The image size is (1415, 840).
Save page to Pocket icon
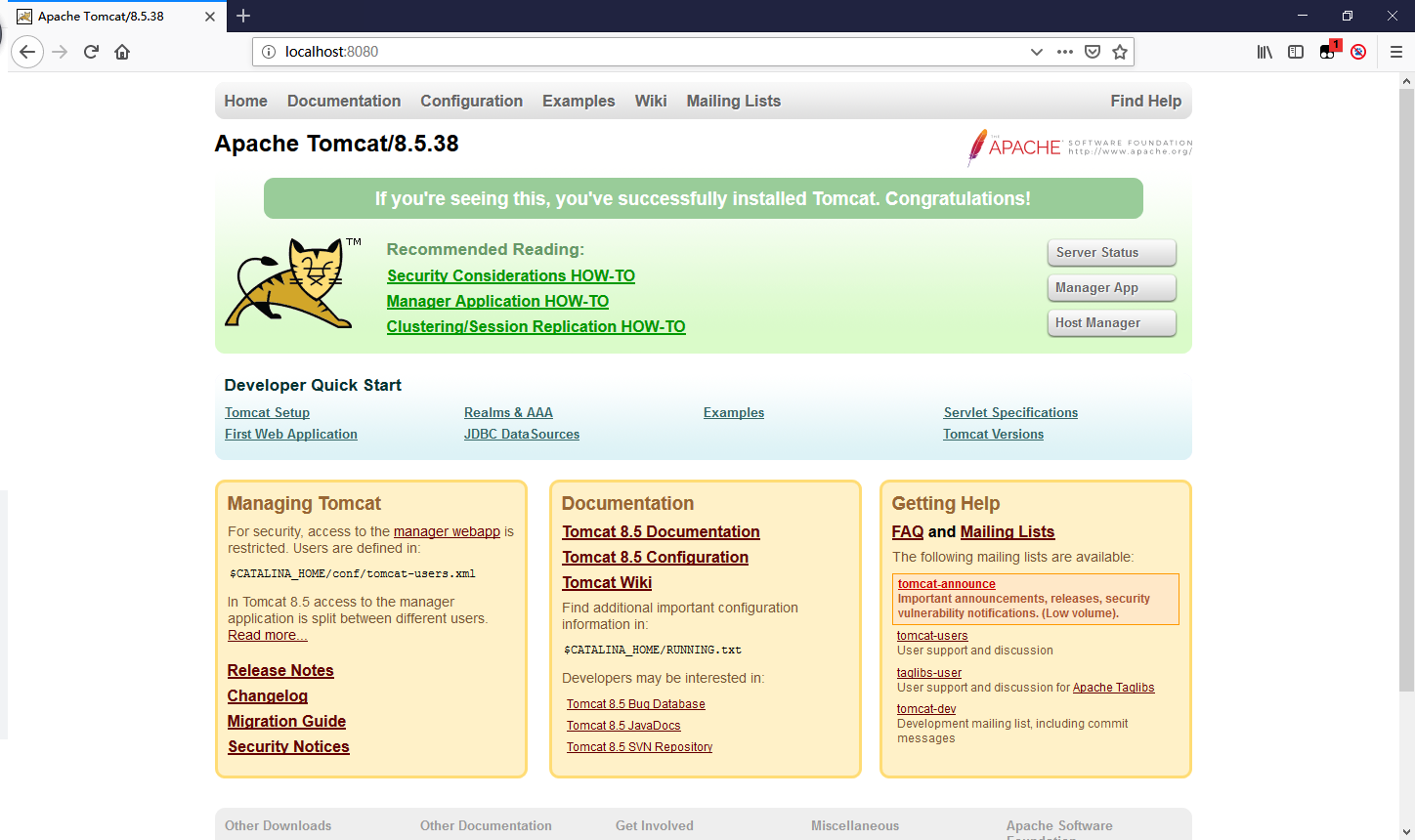coord(1093,52)
